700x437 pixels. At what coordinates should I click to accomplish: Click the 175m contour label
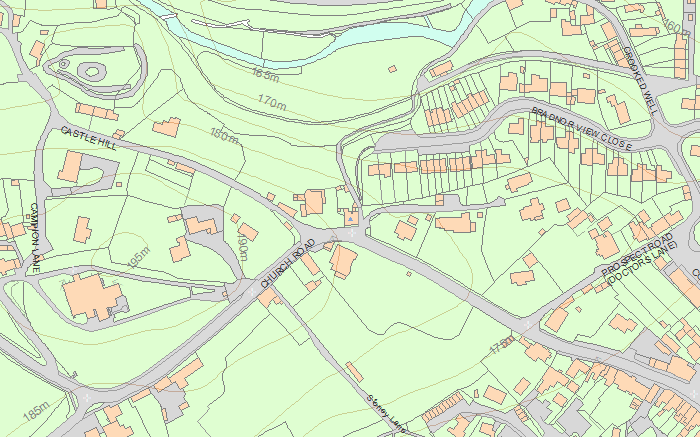pyautogui.click(x=502, y=345)
